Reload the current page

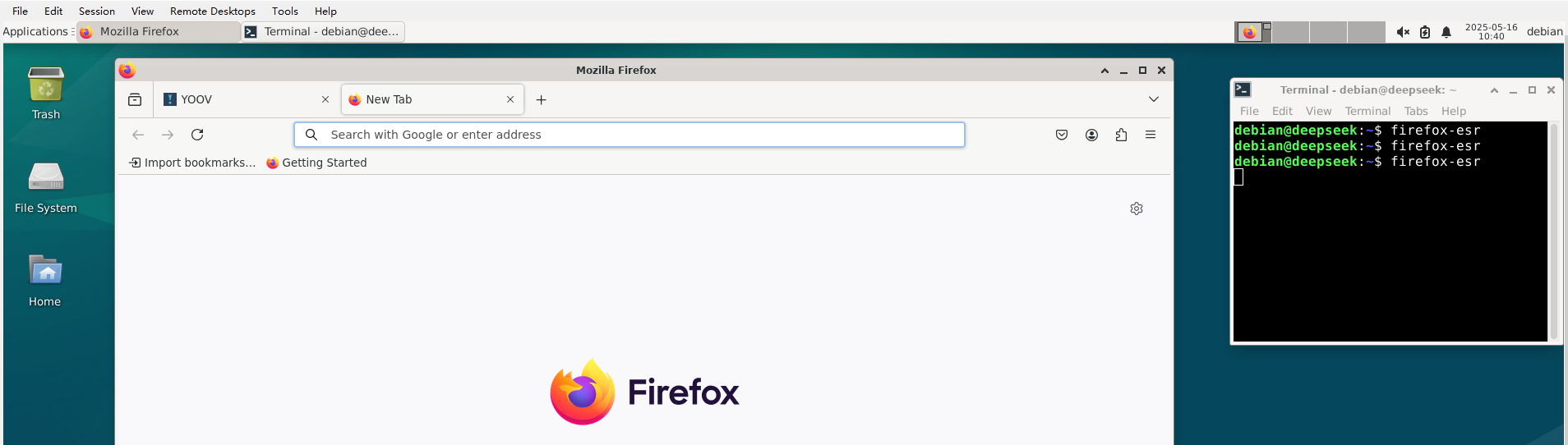tap(197, 135)
